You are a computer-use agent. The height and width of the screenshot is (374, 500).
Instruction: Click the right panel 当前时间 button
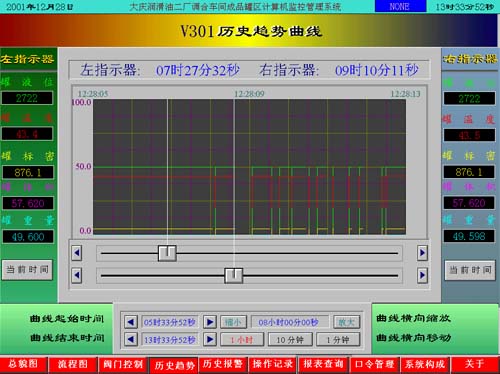(x=470, y=270)
